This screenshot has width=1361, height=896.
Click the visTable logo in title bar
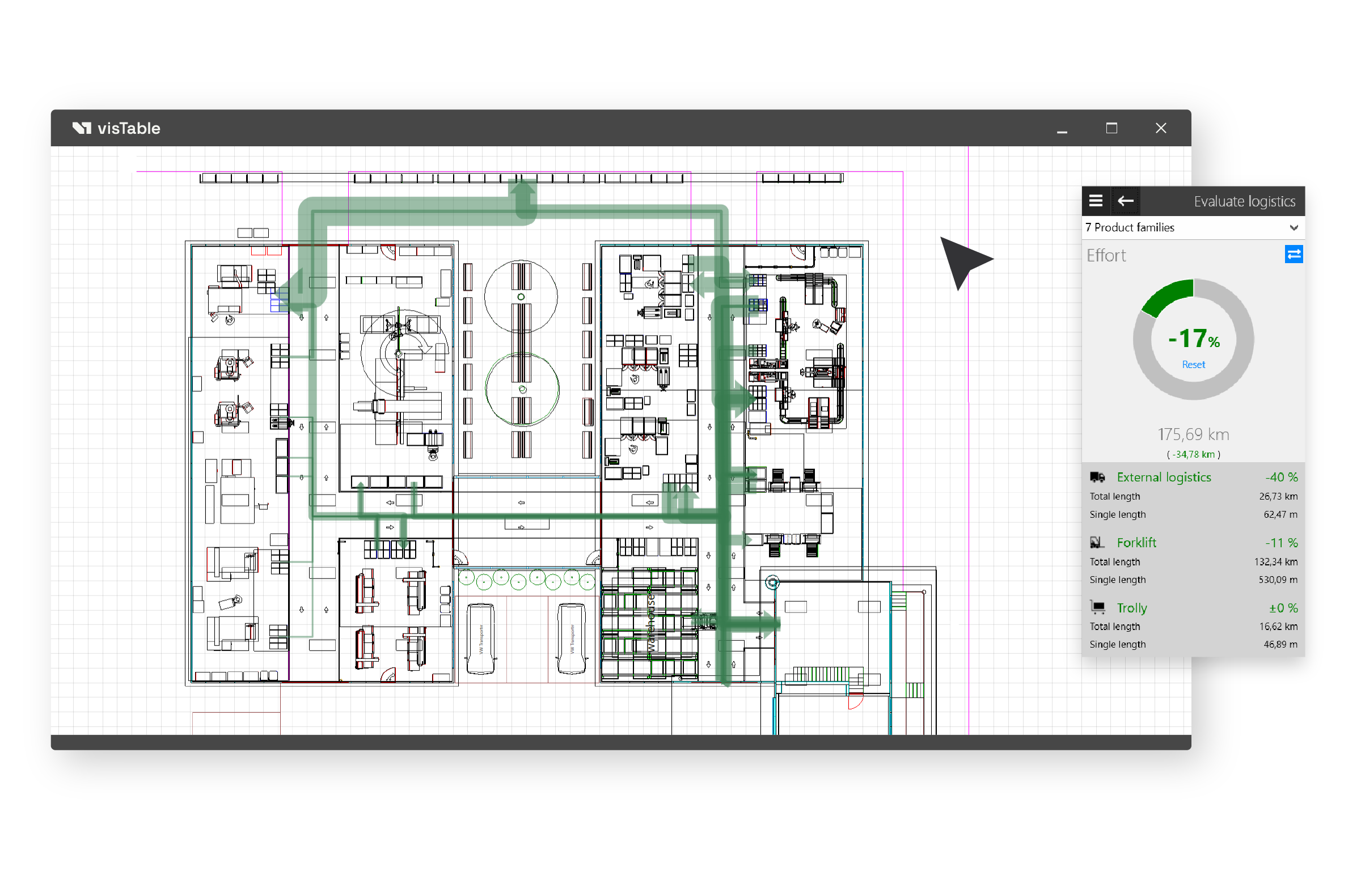[116, 128]
